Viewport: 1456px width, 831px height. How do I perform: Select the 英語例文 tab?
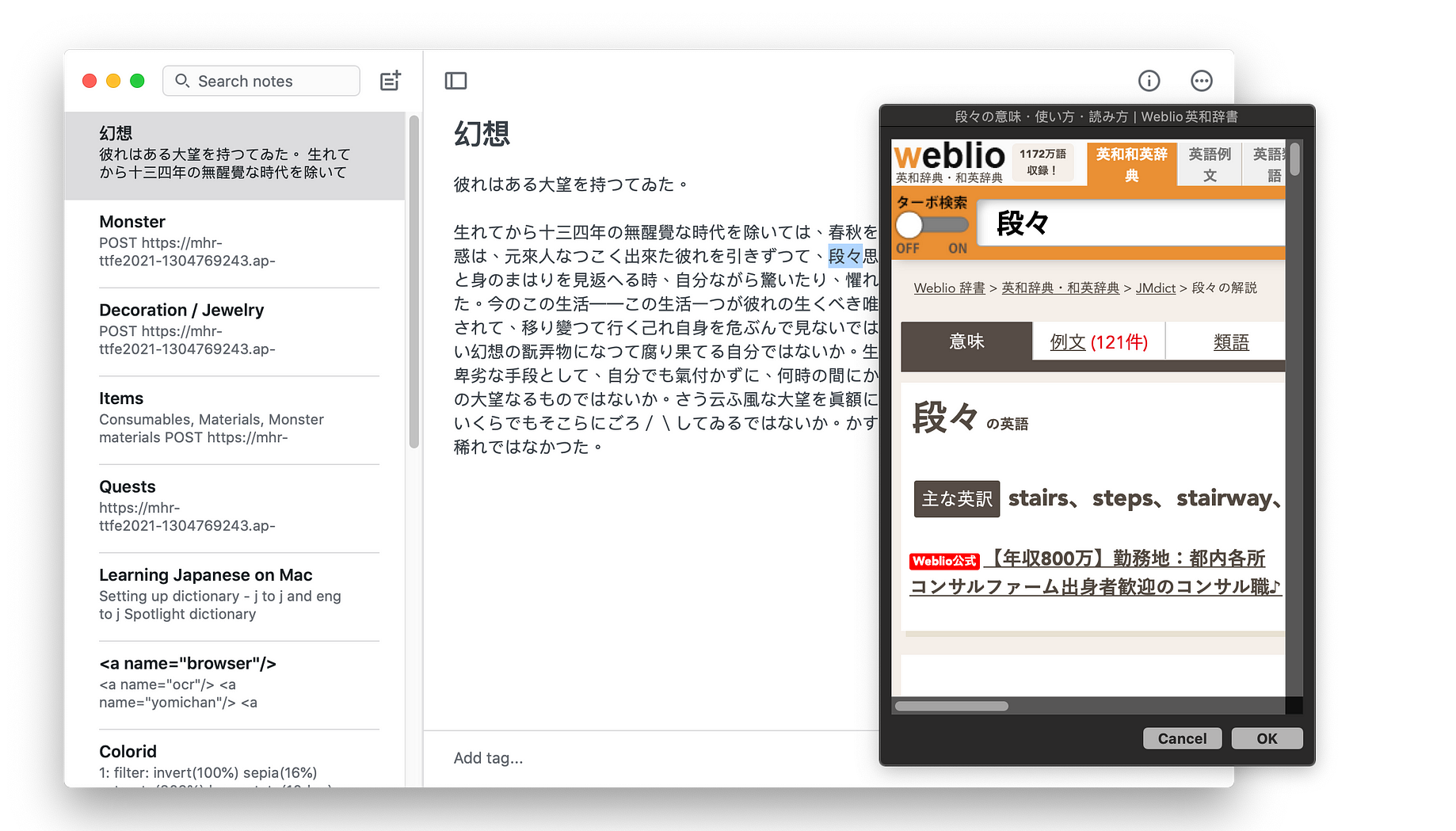pos(1210,164)
